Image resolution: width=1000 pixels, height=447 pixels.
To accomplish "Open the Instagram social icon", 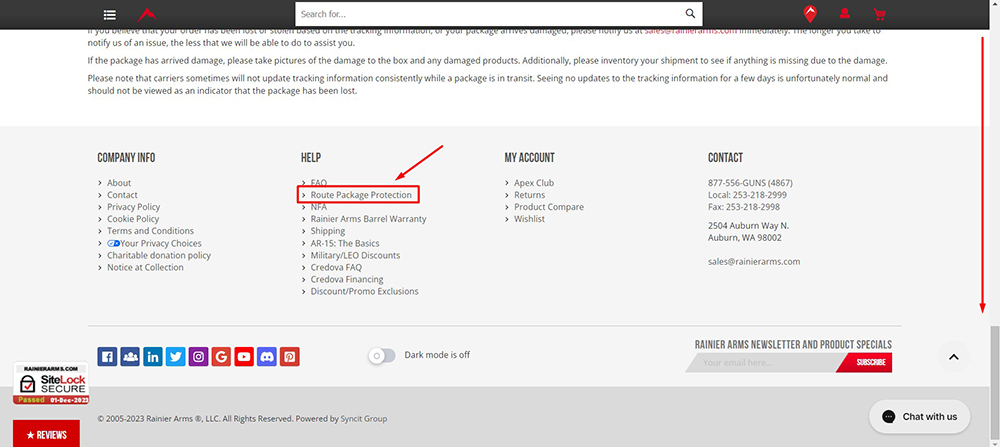I will pos(199,356).
